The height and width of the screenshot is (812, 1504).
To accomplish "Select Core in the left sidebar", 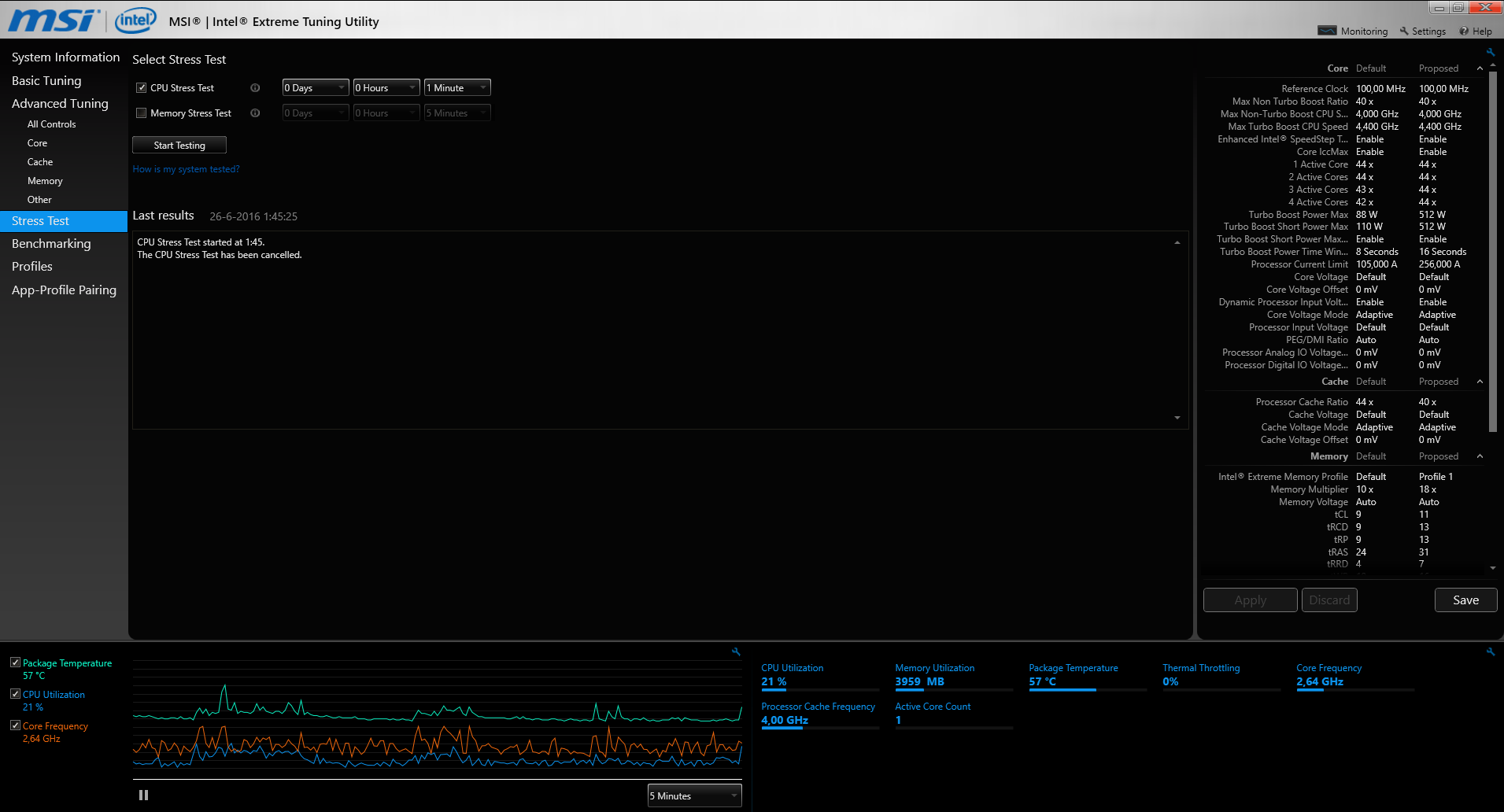I will coord(38,143).
